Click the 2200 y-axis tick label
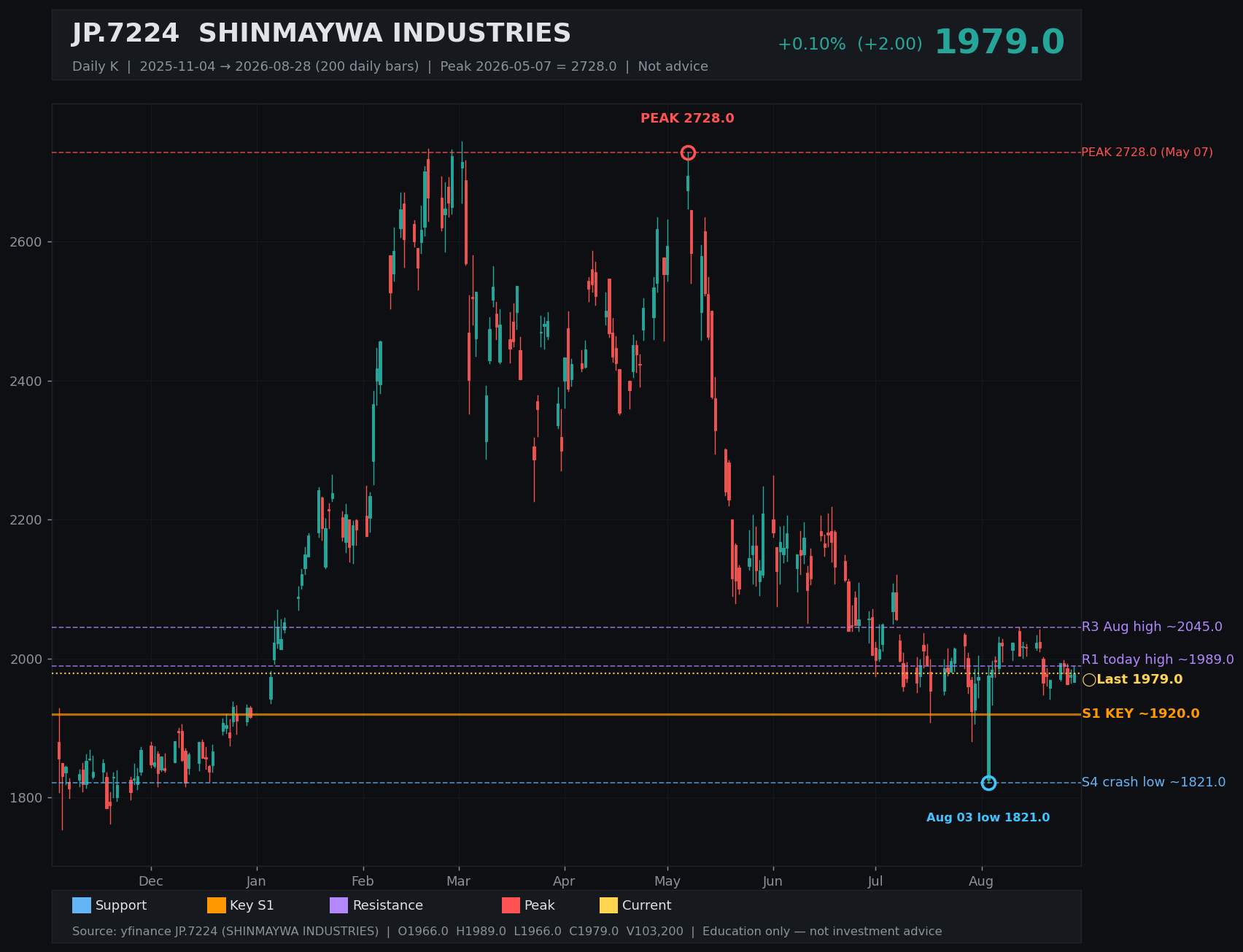The width and height of the screenshot is (1243, 952). pyautogui.click(x=26, y=520)
